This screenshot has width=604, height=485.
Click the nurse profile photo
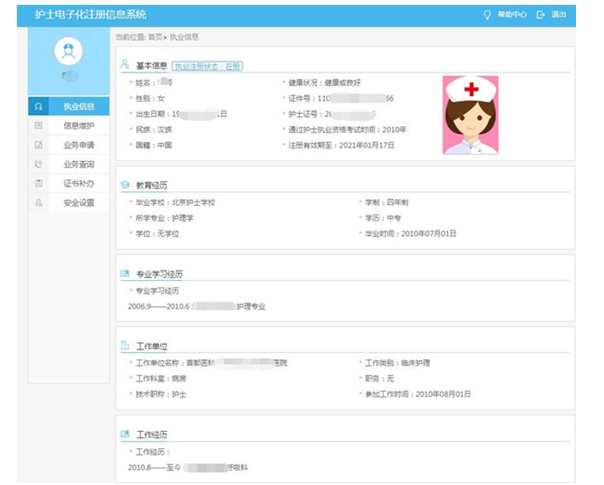(x=470, y=115)
